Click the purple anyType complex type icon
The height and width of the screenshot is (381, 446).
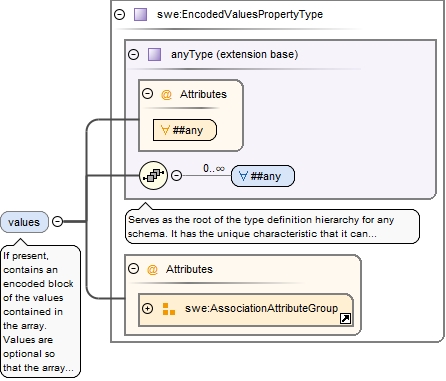(154, 54)
